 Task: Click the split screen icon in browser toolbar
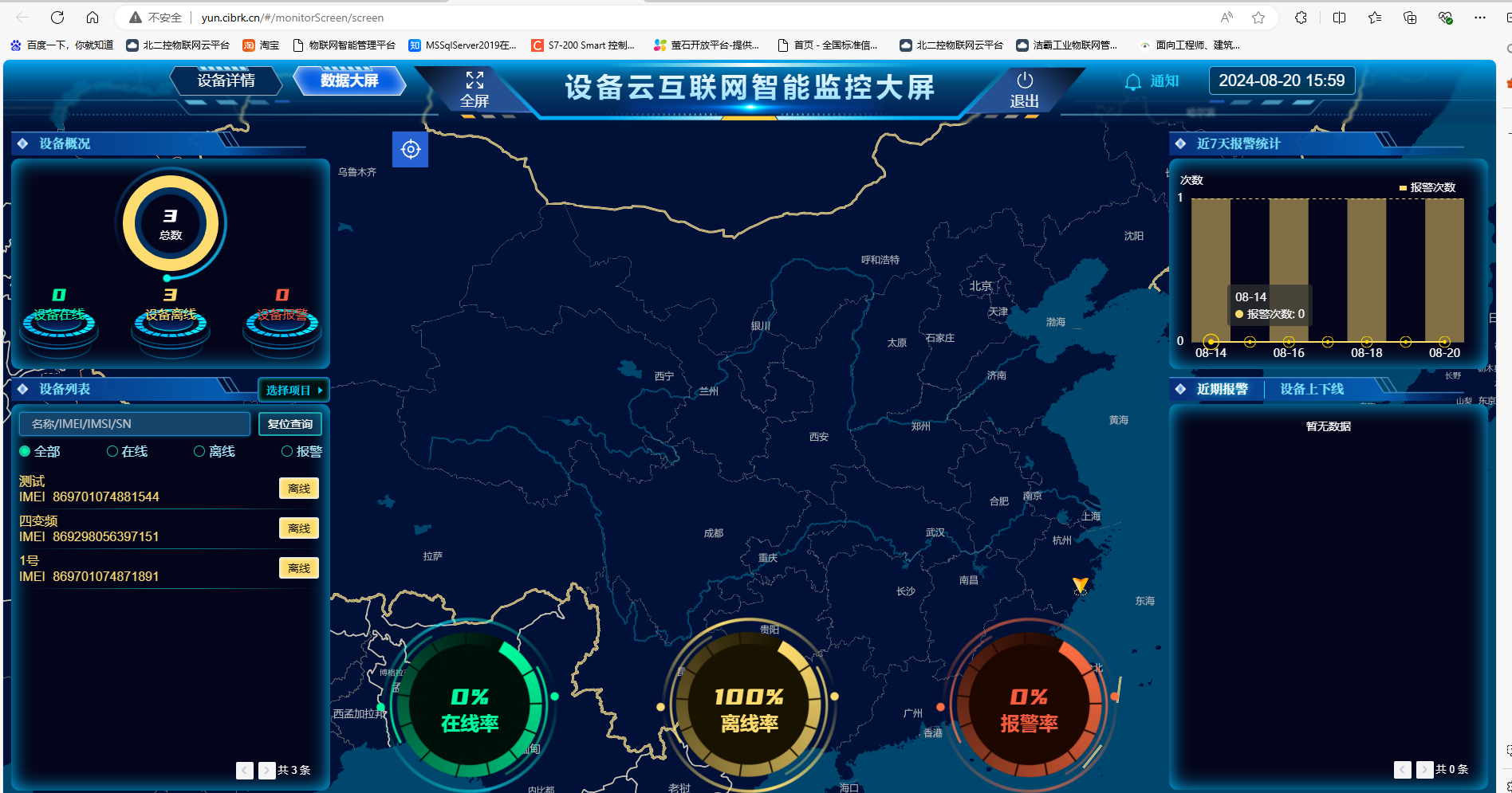click(1339, 18)
